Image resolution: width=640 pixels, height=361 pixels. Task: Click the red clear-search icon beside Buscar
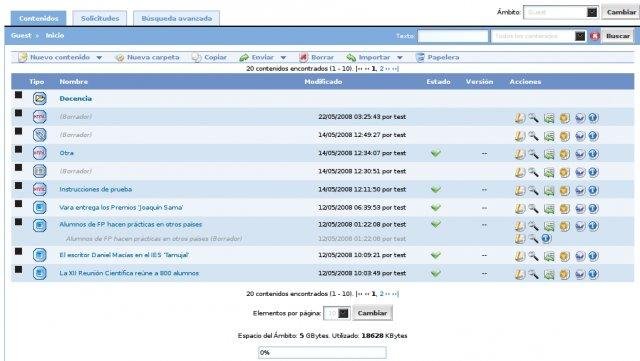[595, 36]
